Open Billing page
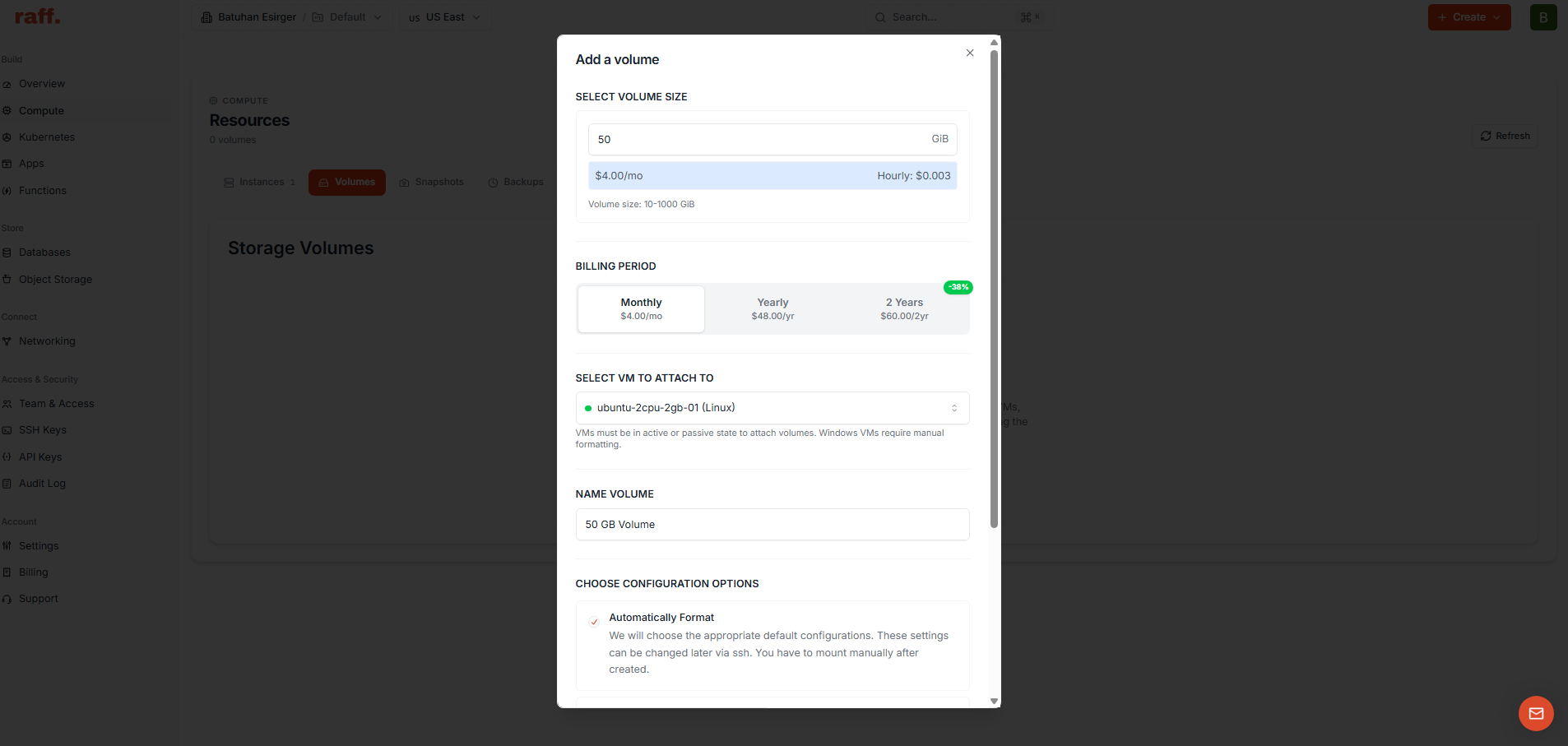The height and width of the screenshot is (746, 1568). tap(33, 572)
